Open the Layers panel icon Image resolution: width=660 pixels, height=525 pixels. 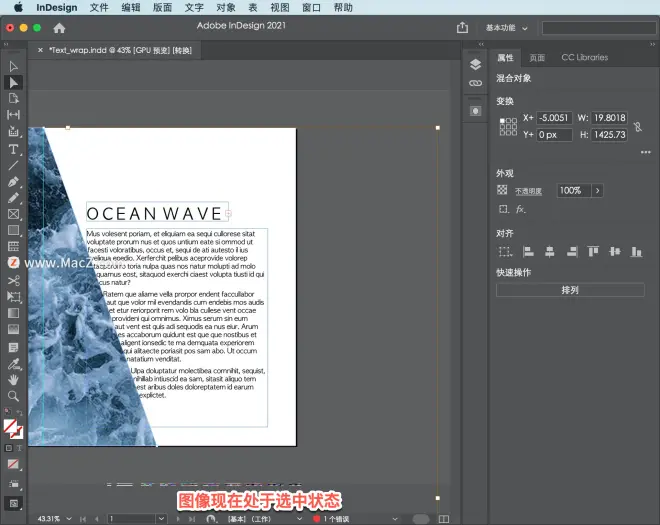coord(476,64)
